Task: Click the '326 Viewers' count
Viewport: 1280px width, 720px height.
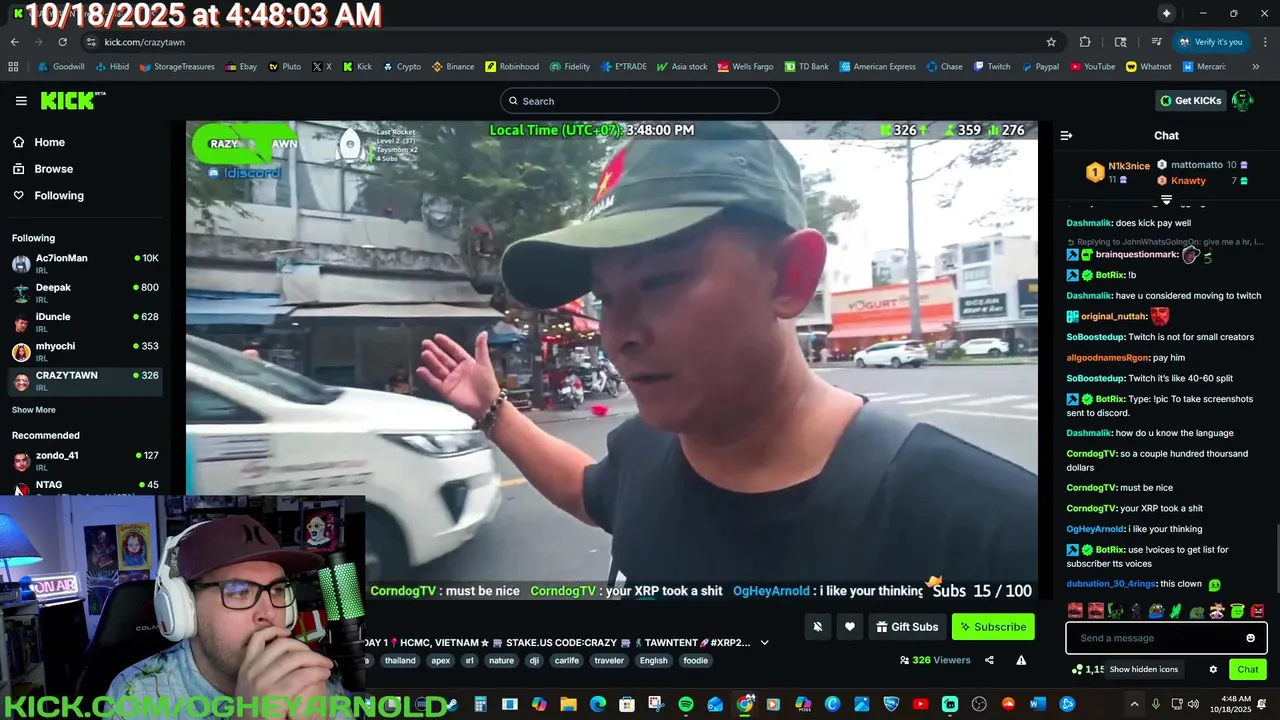Action: click(x=935, y=660)
